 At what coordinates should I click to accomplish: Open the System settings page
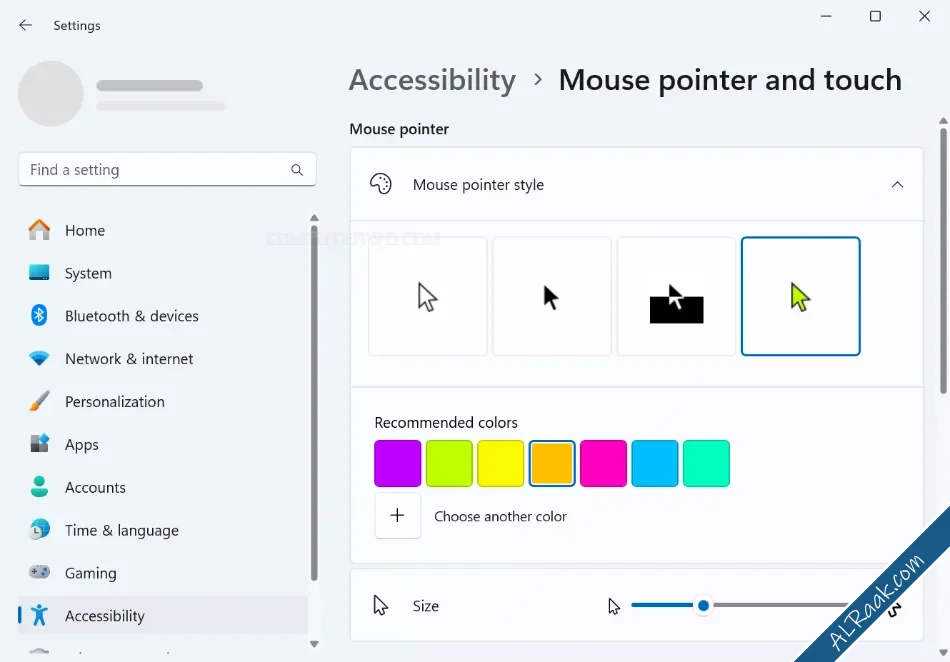pos(164,273)
